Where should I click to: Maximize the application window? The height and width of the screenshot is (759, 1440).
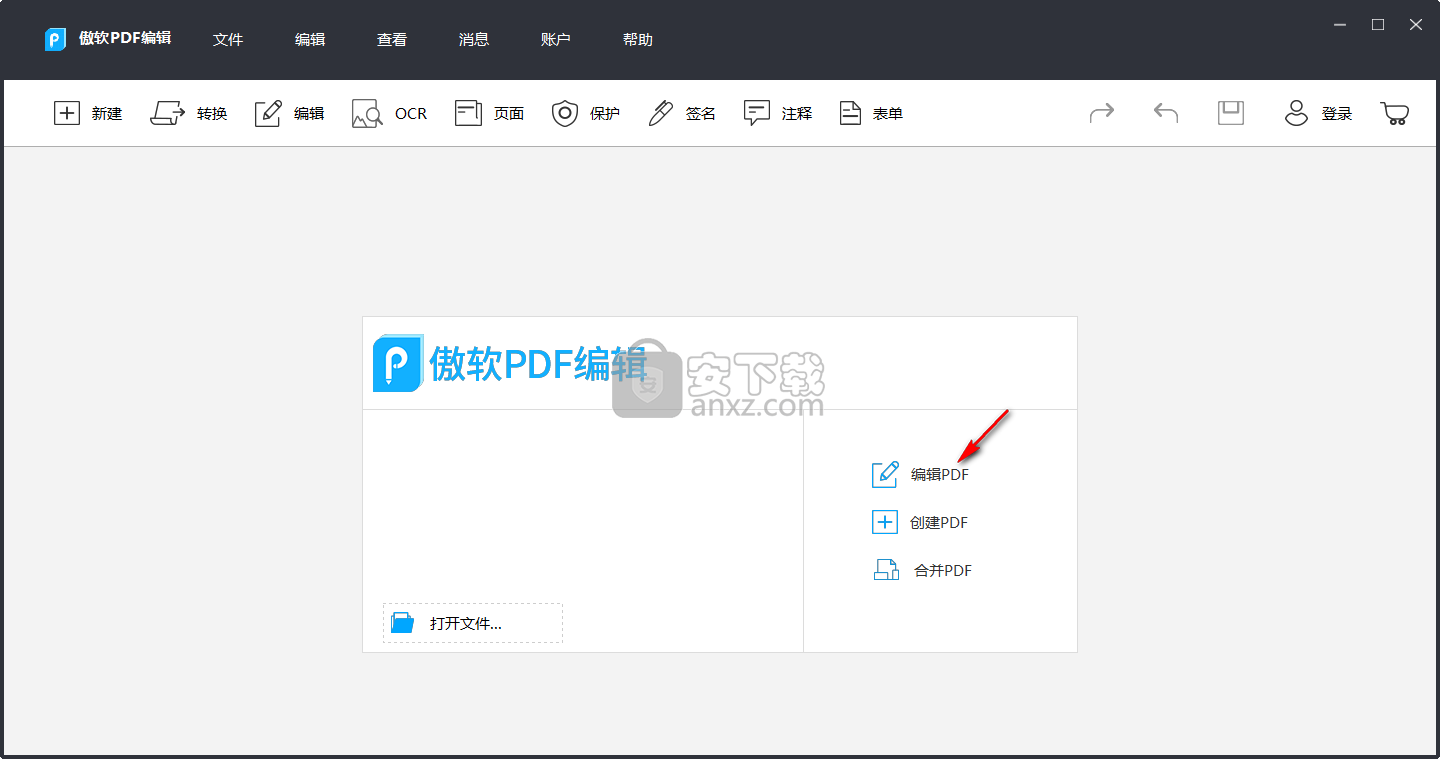pyautogui.click(x=1378, y=24)
